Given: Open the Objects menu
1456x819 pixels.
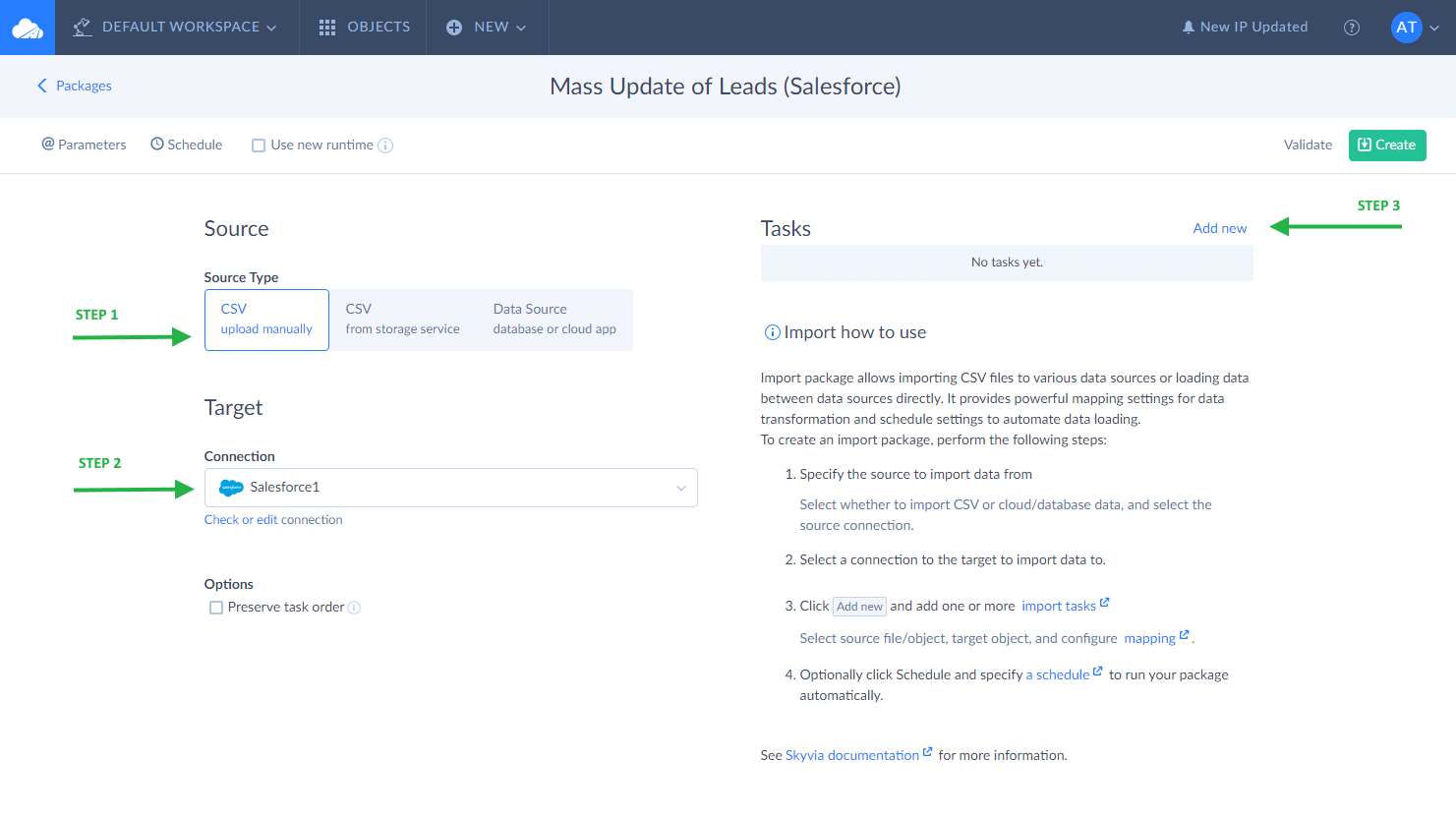Looking at the screenshot, I should click(365, 28).
